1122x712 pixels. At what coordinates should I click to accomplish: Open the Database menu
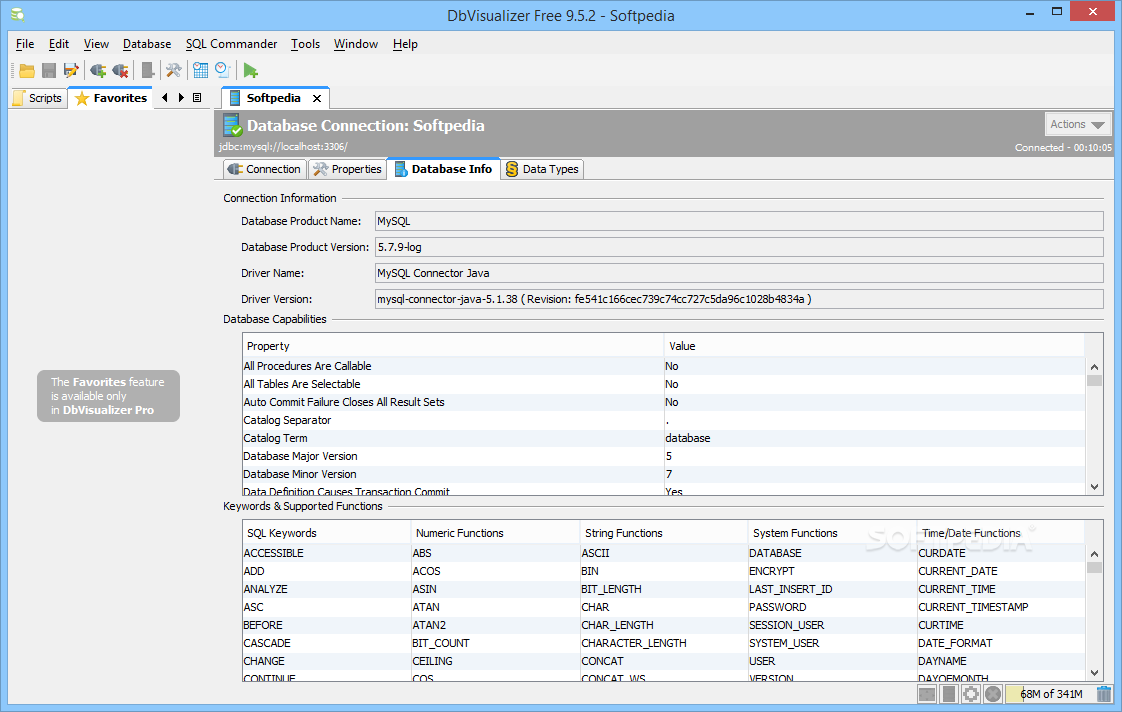pos(147,44)
